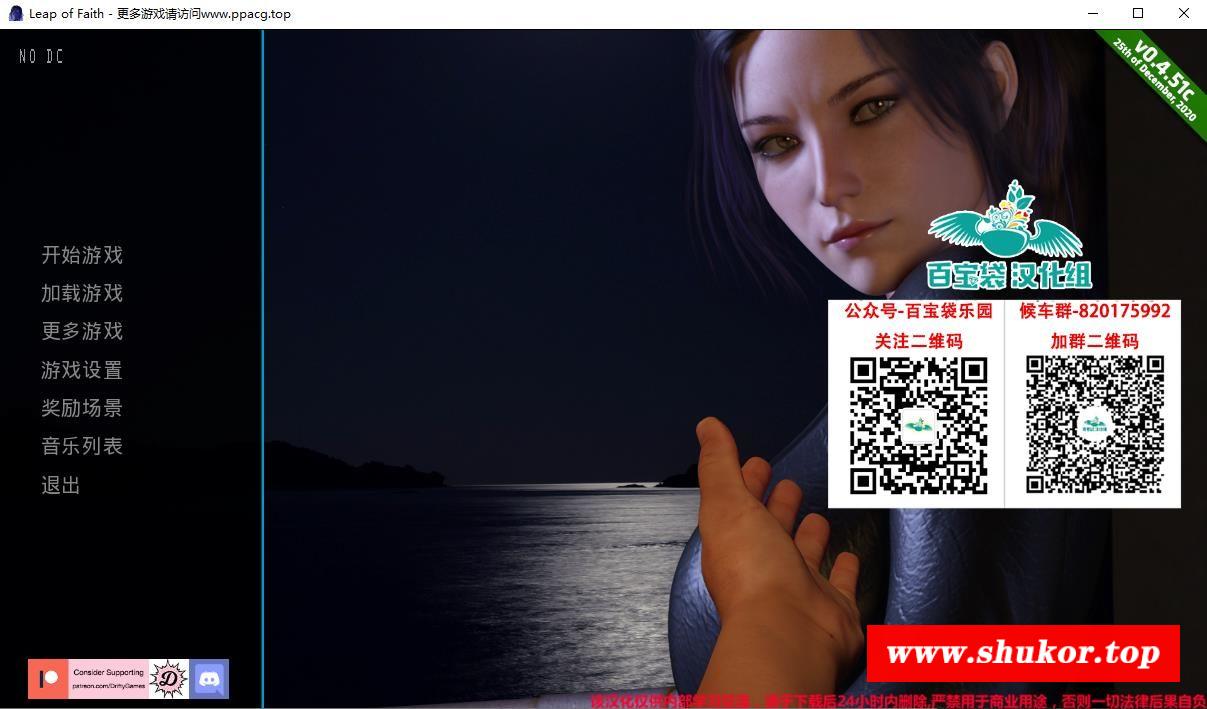This screenshot has height=709, width=1207.
Task: Maximize the Leap of Faith window
Action: 1138,14
